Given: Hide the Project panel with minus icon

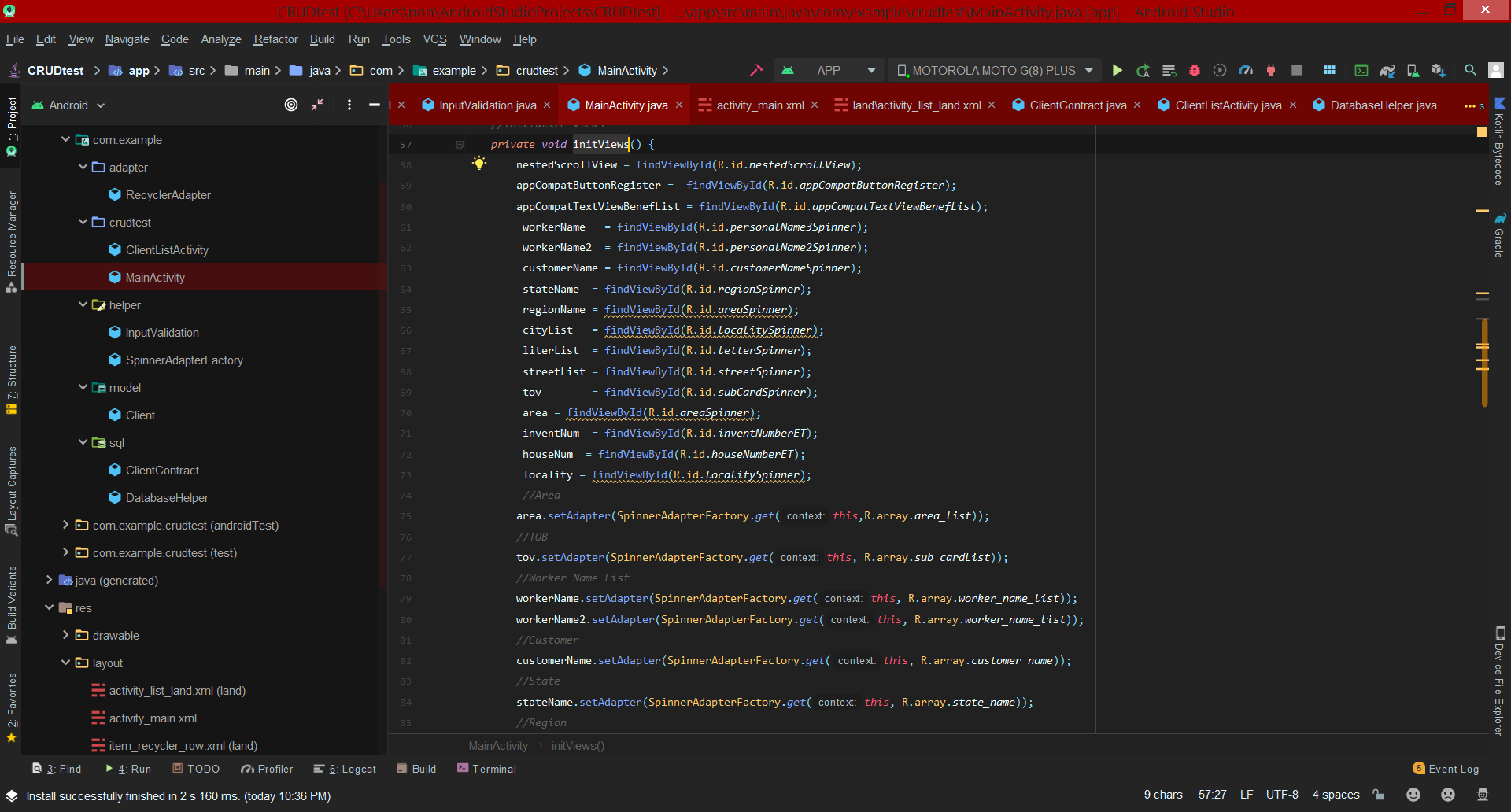Looking at the screenshot, I should click(375, 105).
